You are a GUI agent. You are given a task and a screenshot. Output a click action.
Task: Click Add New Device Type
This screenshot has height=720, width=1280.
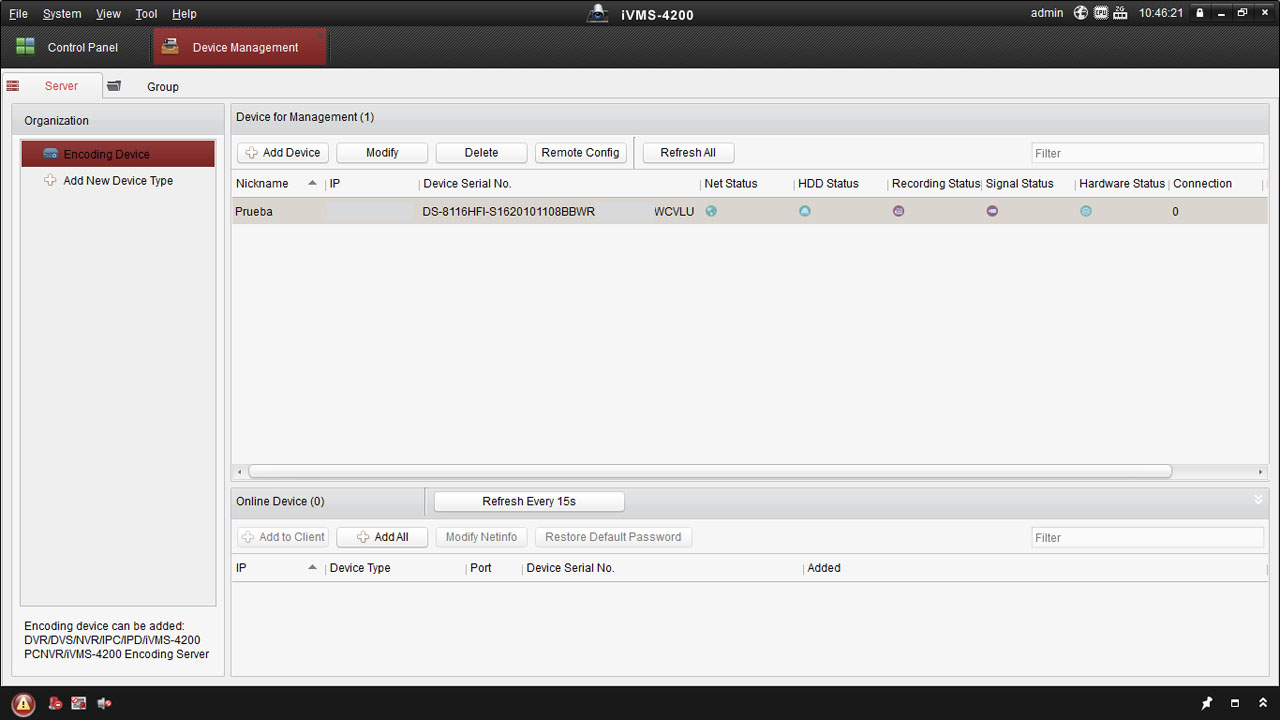coord(118,181)
